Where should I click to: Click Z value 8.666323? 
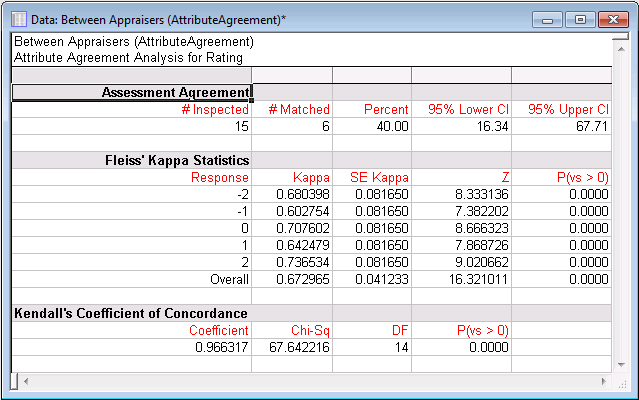click(462, 229)
